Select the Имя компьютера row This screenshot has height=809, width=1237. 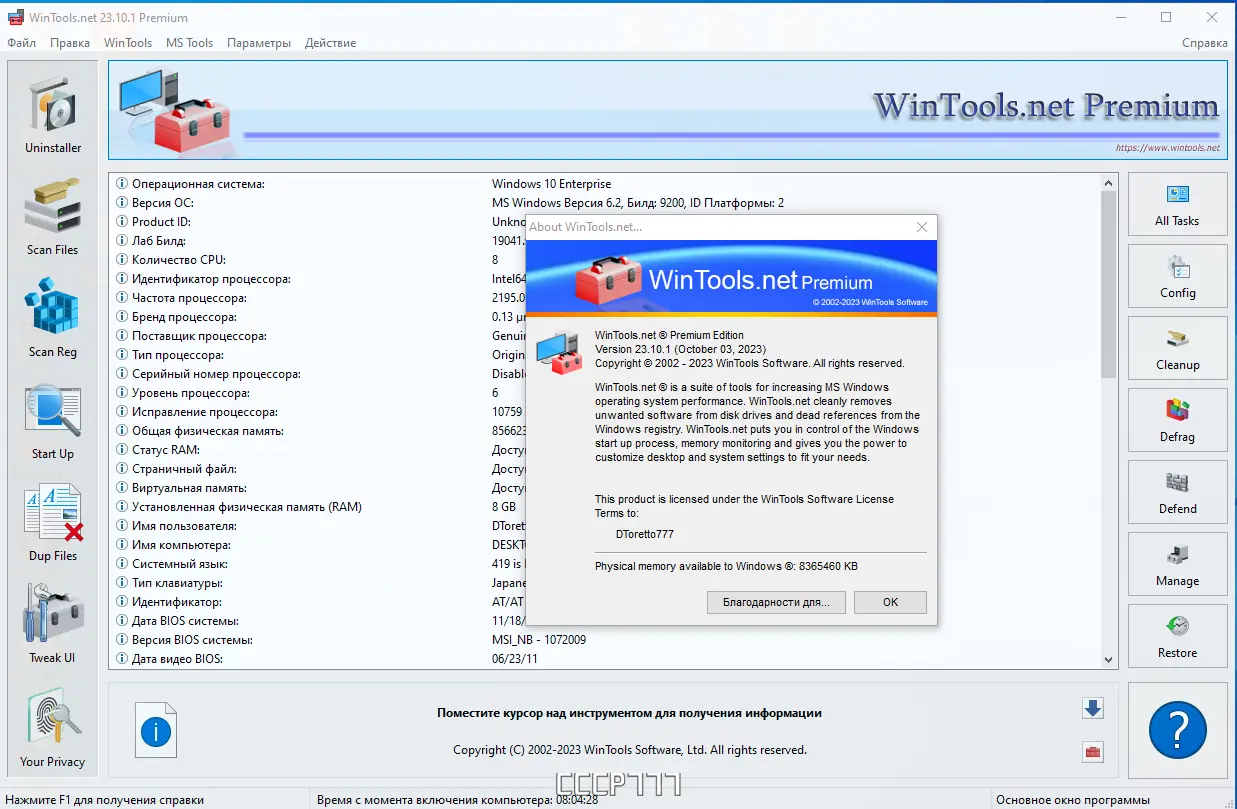pyautogui.click(x=604, y=545)
